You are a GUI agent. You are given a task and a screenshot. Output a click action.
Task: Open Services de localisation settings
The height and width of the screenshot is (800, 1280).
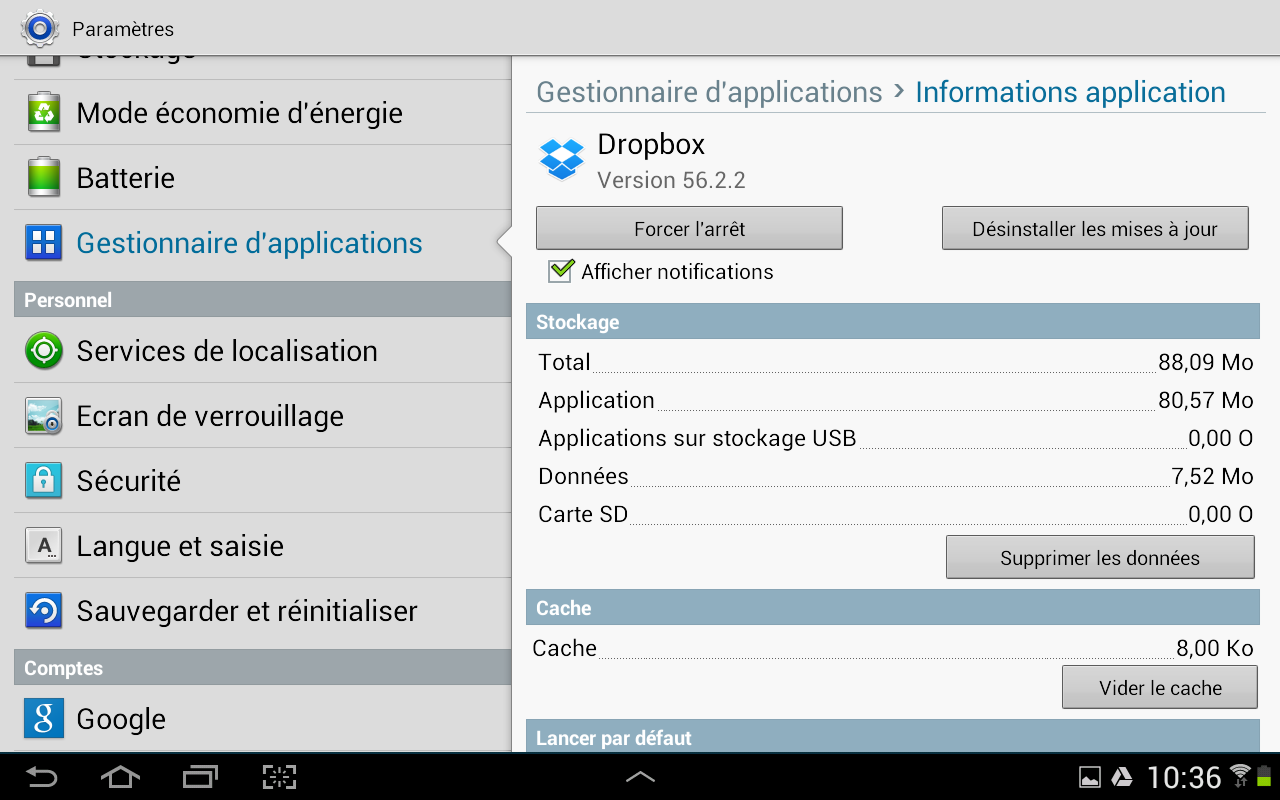(x=262, y=351)
